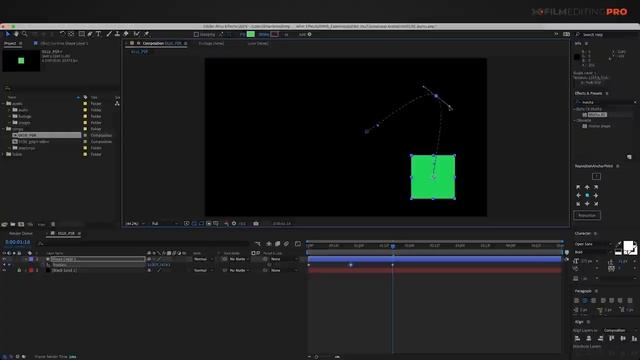Toggle Shape Layer 1 visibility eye
640x360 pixels.
pyautogui.click(x=4, y=259)
